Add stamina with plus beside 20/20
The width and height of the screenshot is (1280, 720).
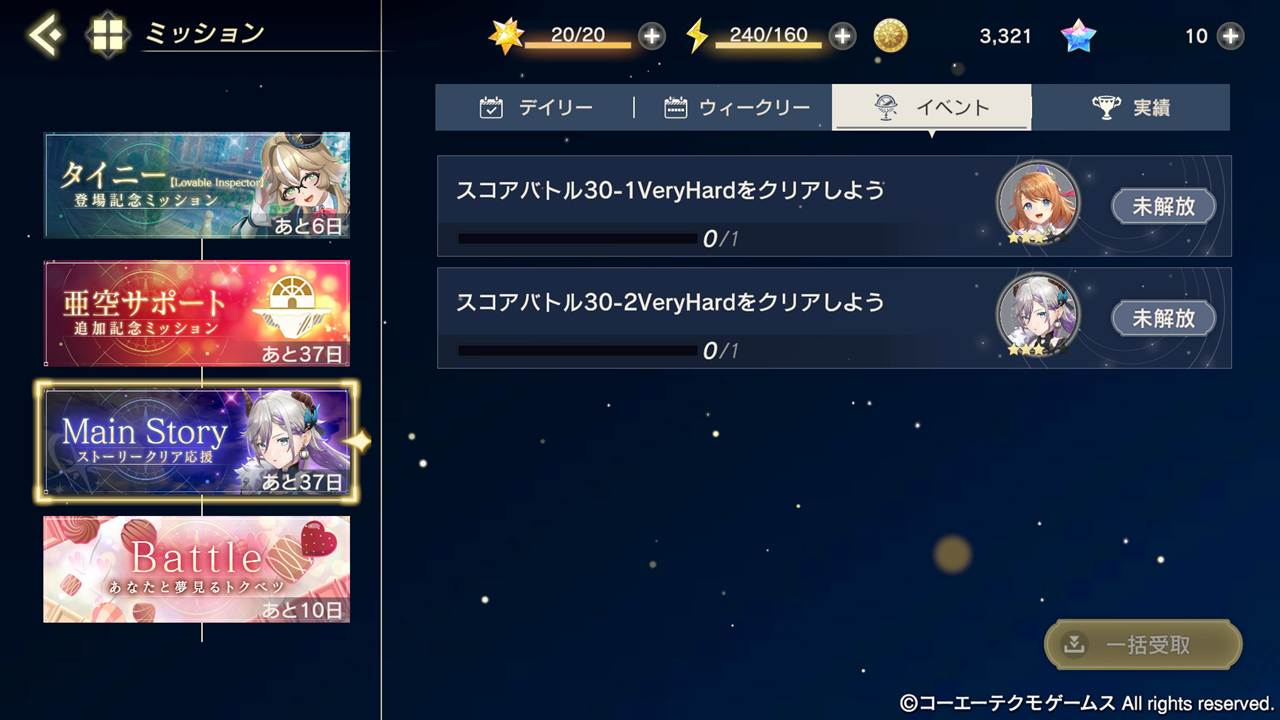pyautogui.click(x=651, y=37)
